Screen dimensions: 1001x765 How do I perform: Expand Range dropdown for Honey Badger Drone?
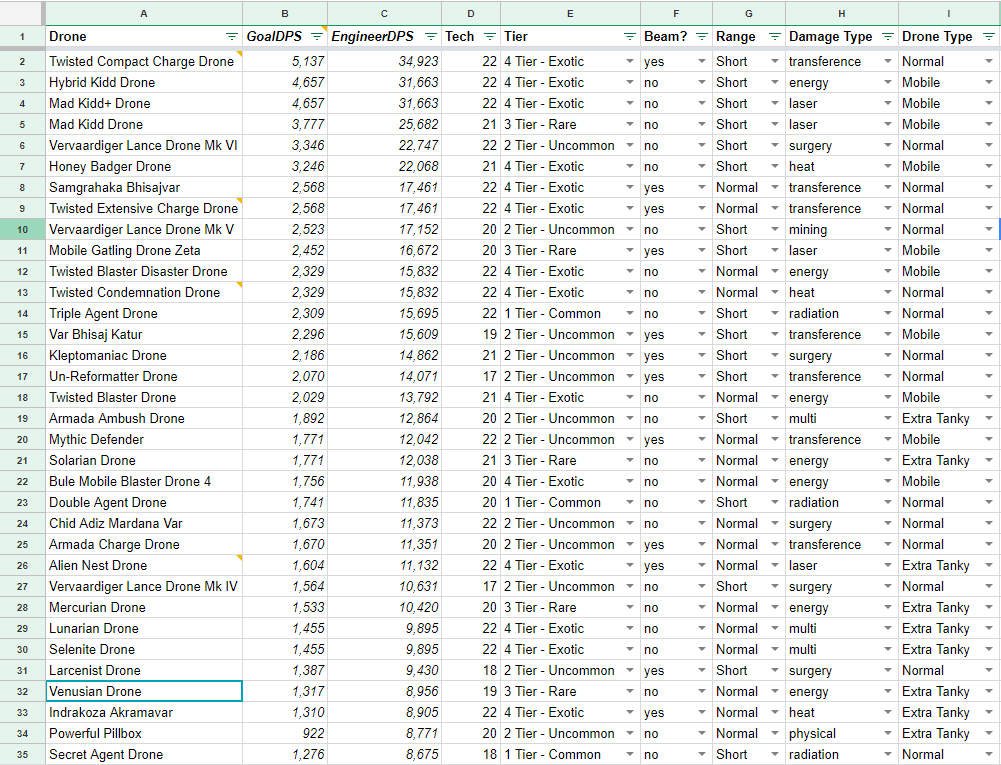tap(774, 167)
